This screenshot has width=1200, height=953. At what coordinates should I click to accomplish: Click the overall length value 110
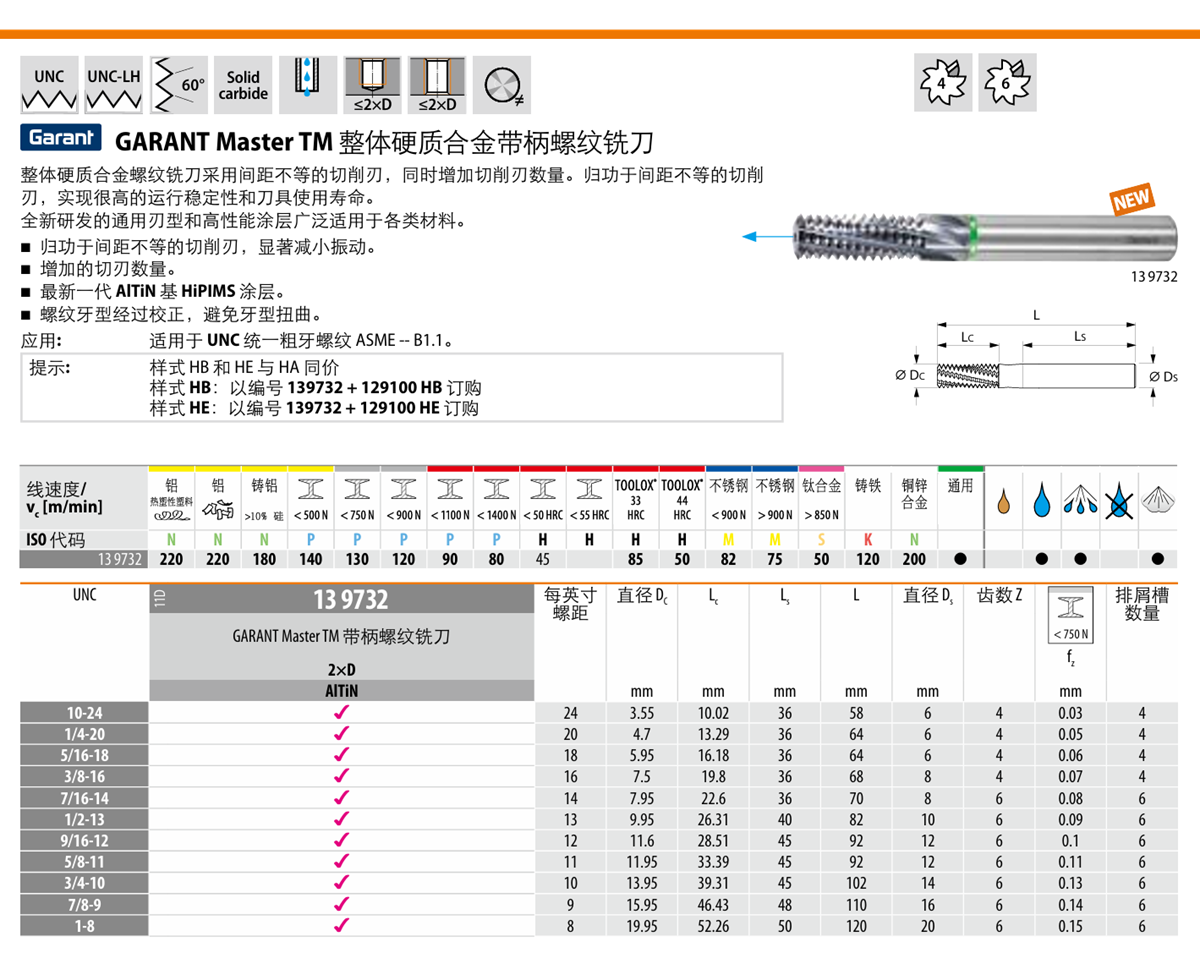click(x=856, y=905)
